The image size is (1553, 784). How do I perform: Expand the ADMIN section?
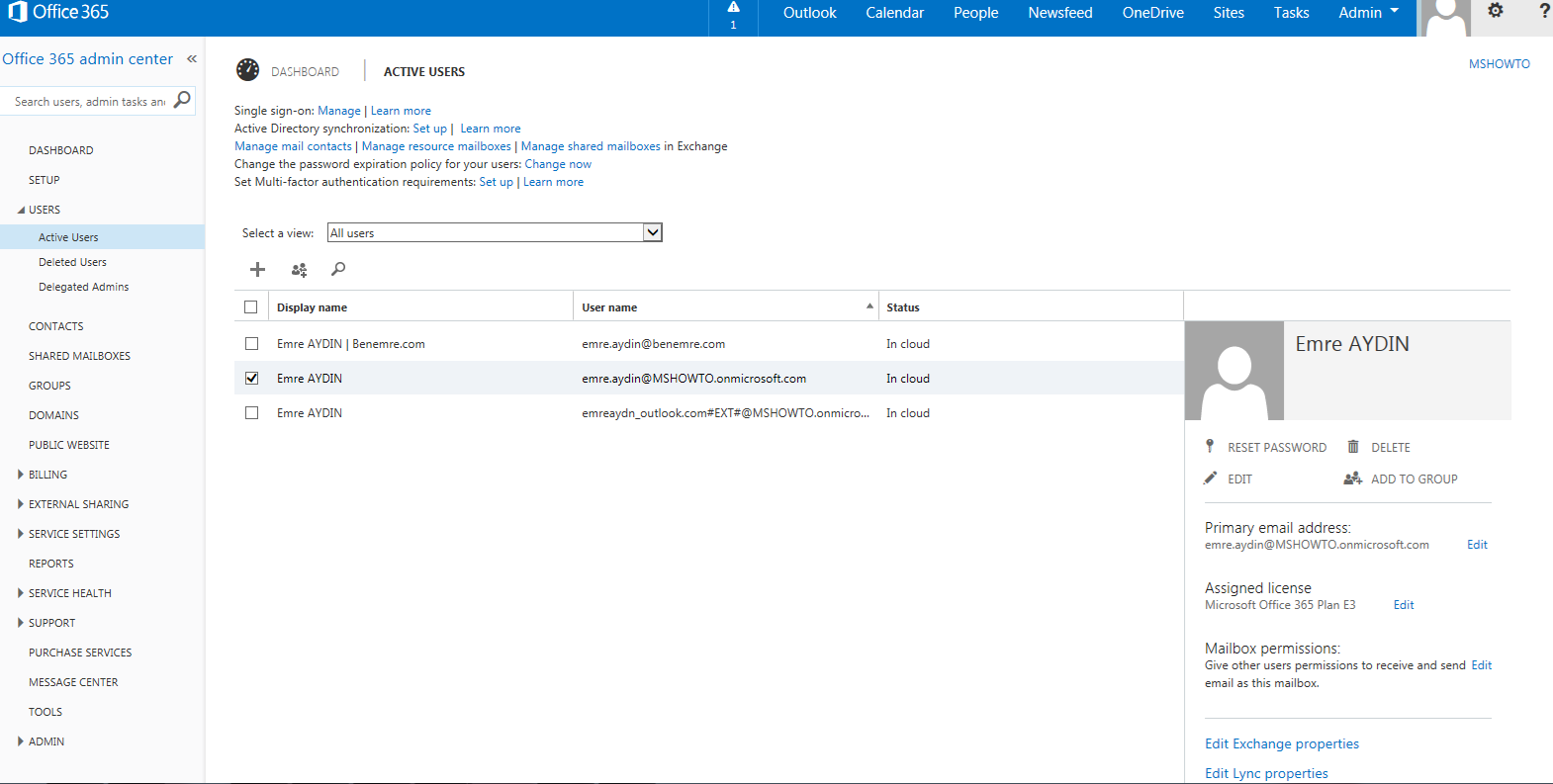pos(21,741)
